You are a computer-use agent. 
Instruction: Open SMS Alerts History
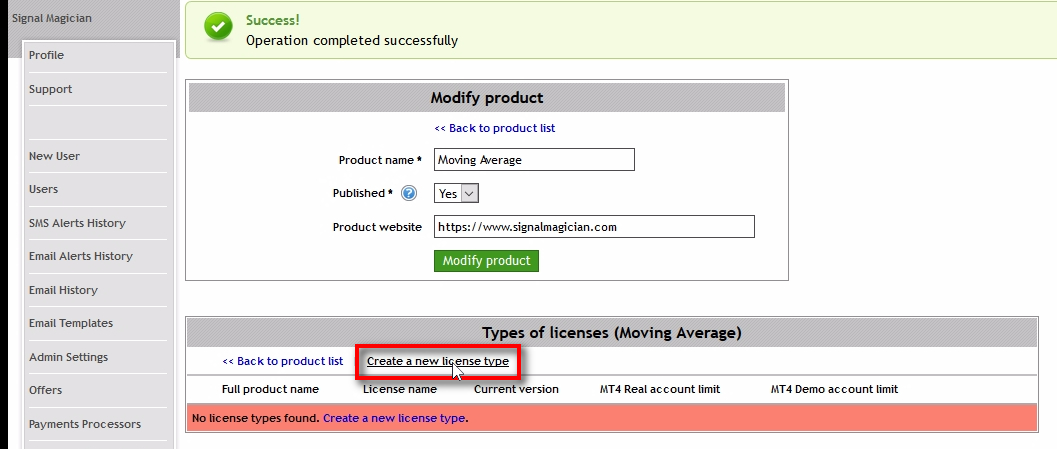tap(77, 223)
